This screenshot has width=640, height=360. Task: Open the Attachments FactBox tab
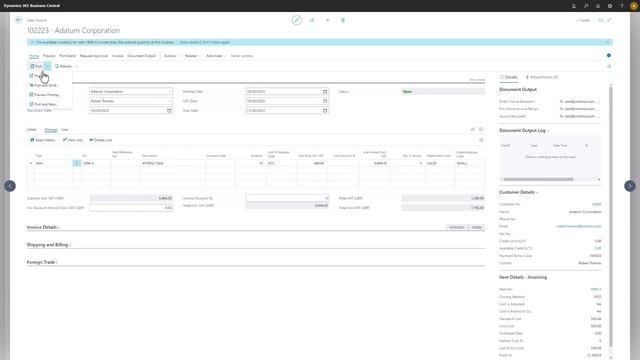coord(542,77)
